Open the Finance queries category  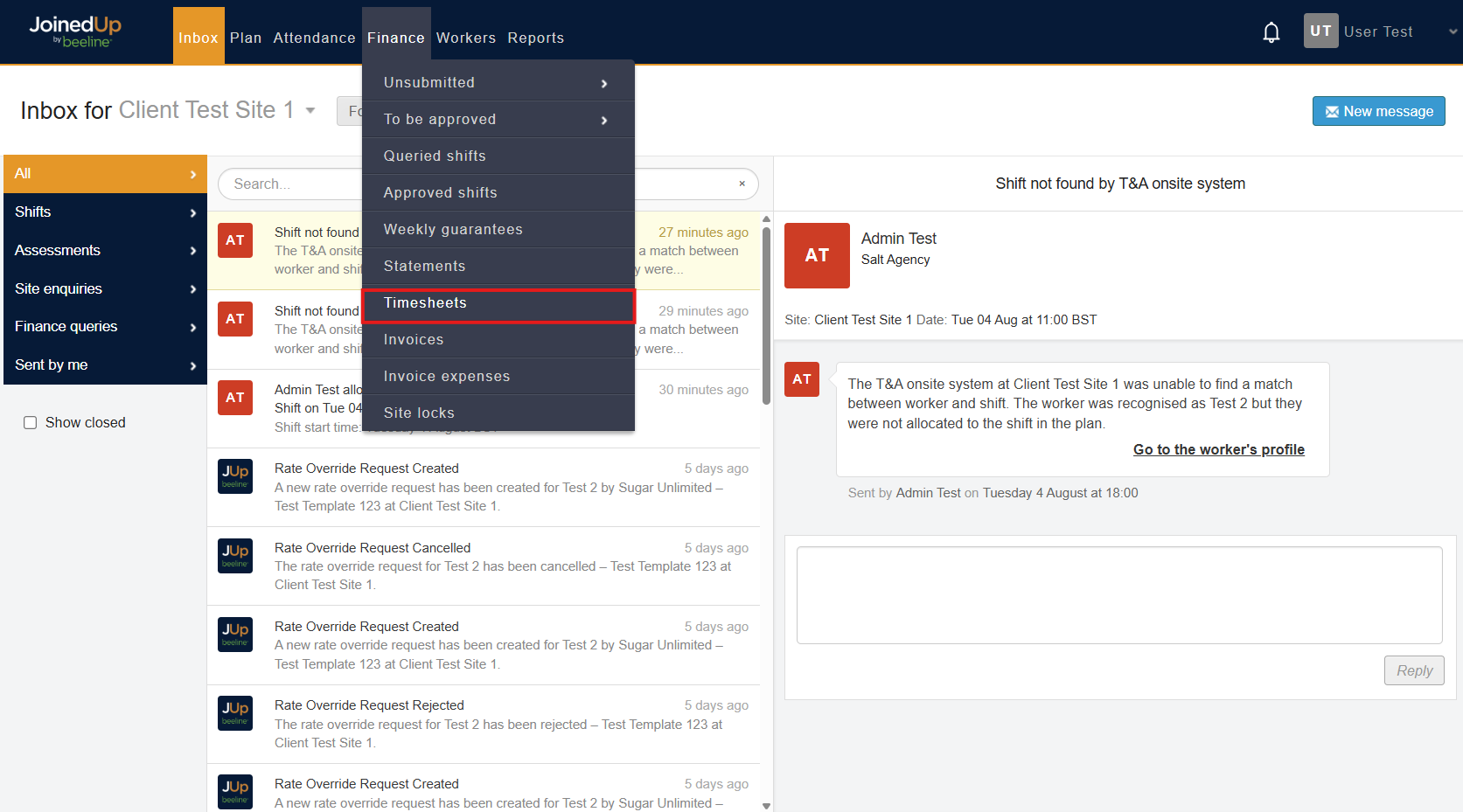[x=105, y=327]
